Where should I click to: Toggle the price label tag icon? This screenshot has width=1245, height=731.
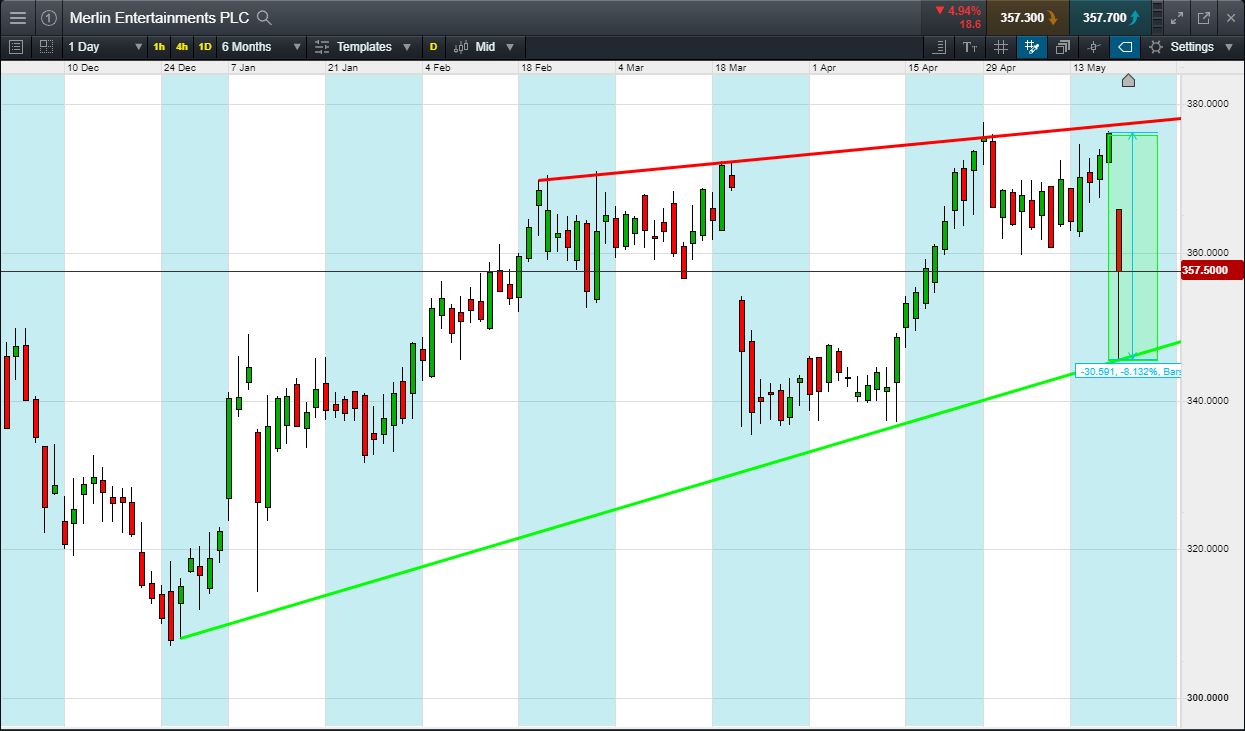pyautogui.click(x=1125, y=46)
